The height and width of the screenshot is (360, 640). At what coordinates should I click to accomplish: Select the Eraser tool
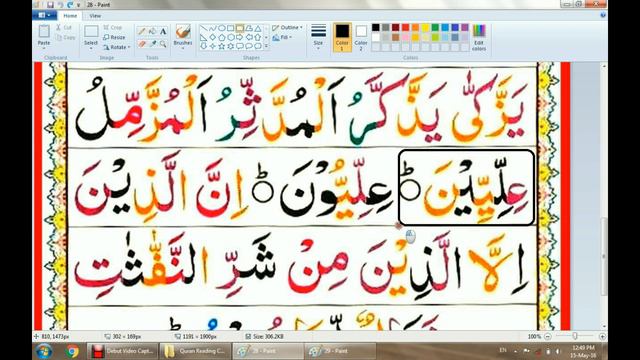tap(142, 44)
